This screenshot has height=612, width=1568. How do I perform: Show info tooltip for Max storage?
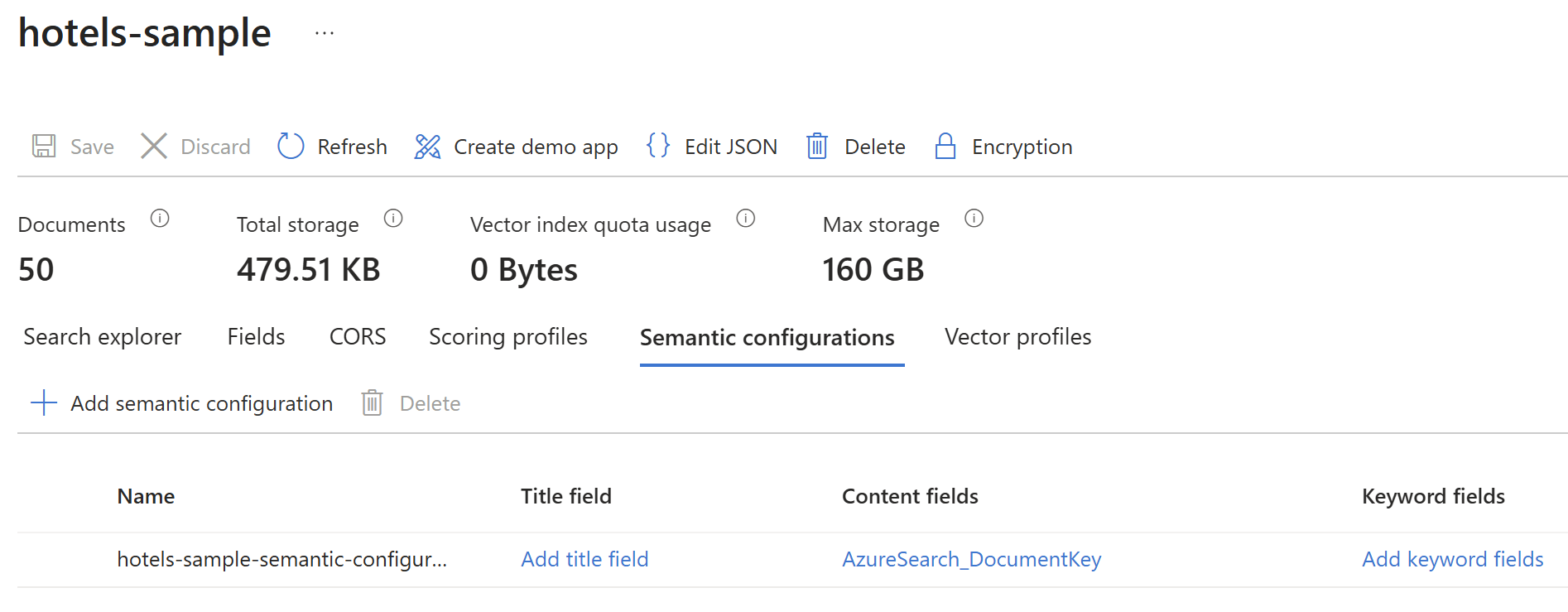974,219
